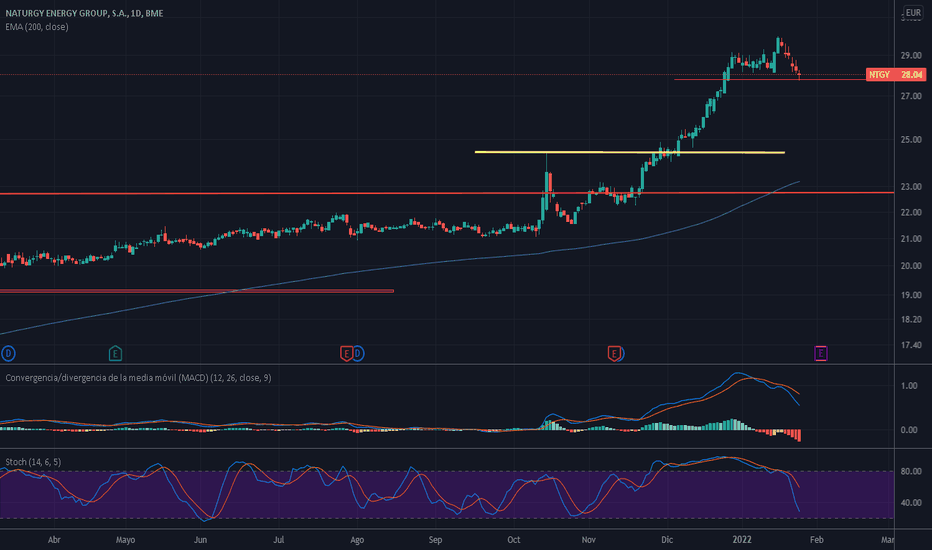The height and width of the screenshot is (550, 932).
Task: Click the Naturgy Energy Group chart title
Action: click(x=84, y=13)
